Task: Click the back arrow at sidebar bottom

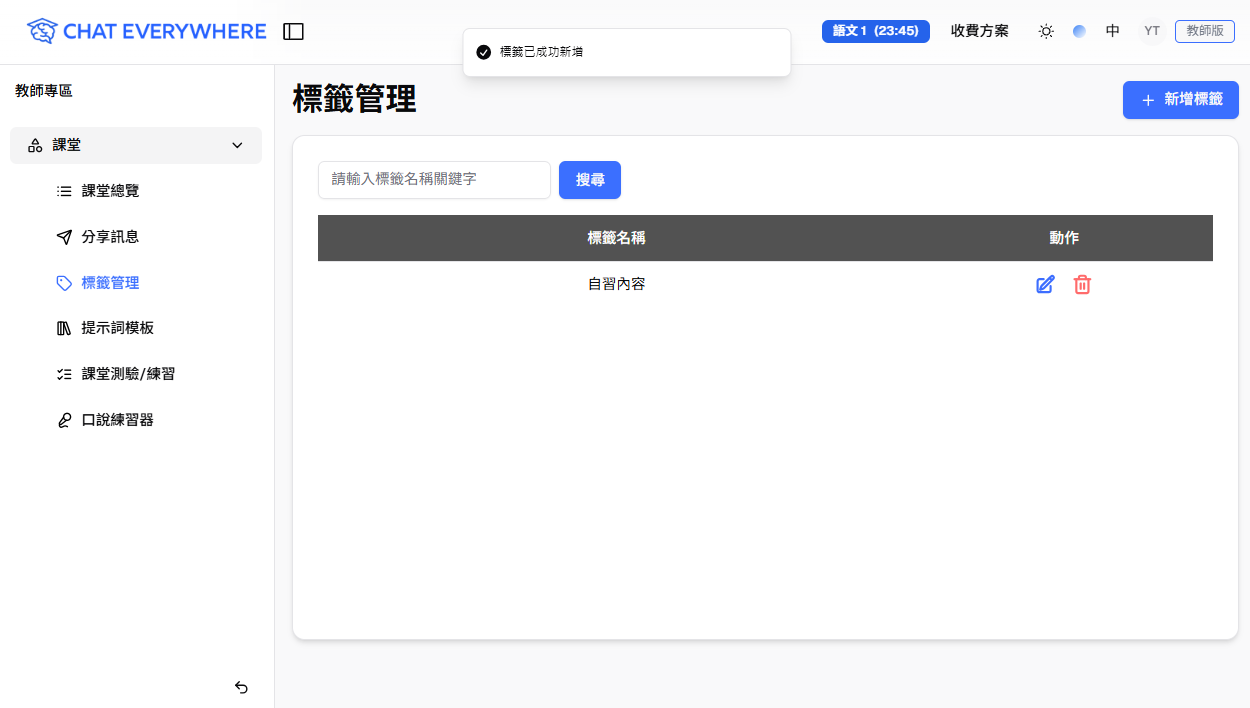Action: [x=241, y=687]
